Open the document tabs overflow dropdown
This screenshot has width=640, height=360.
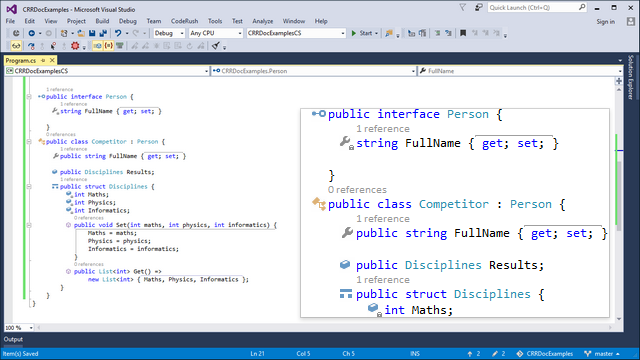(620, 60)
